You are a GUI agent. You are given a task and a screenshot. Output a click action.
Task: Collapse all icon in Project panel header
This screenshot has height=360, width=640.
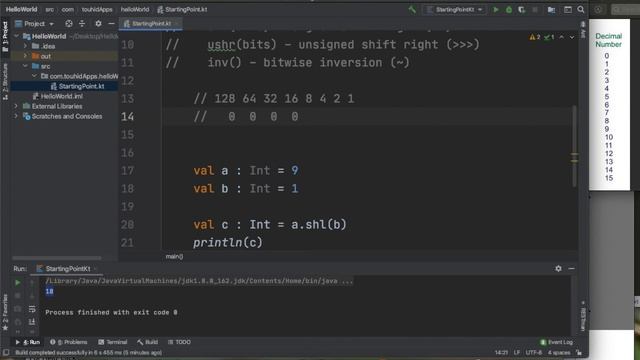click(82, 24)
